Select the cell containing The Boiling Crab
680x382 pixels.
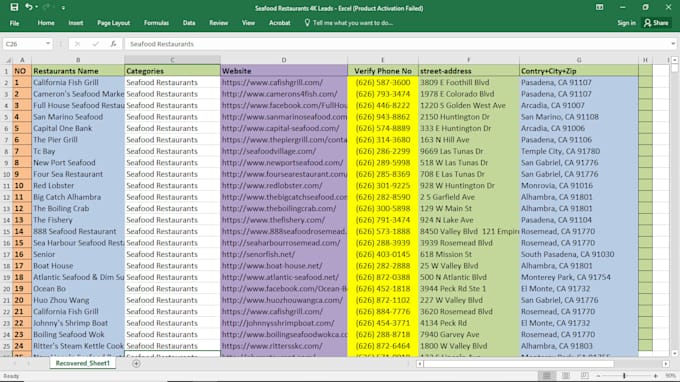pos(78,209)
